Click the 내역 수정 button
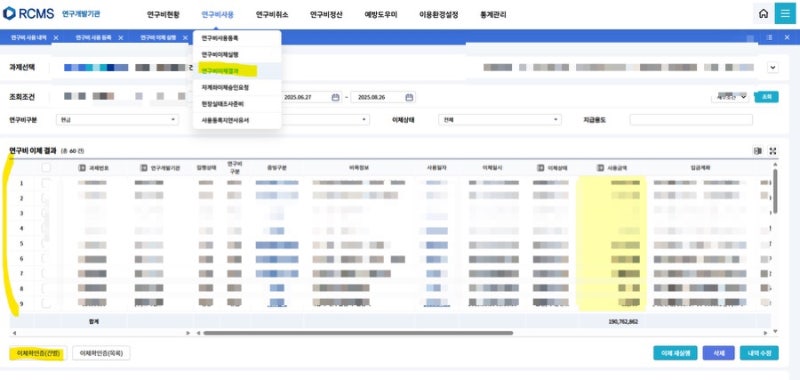The image size is (800, 380). [x=759, y=353]
